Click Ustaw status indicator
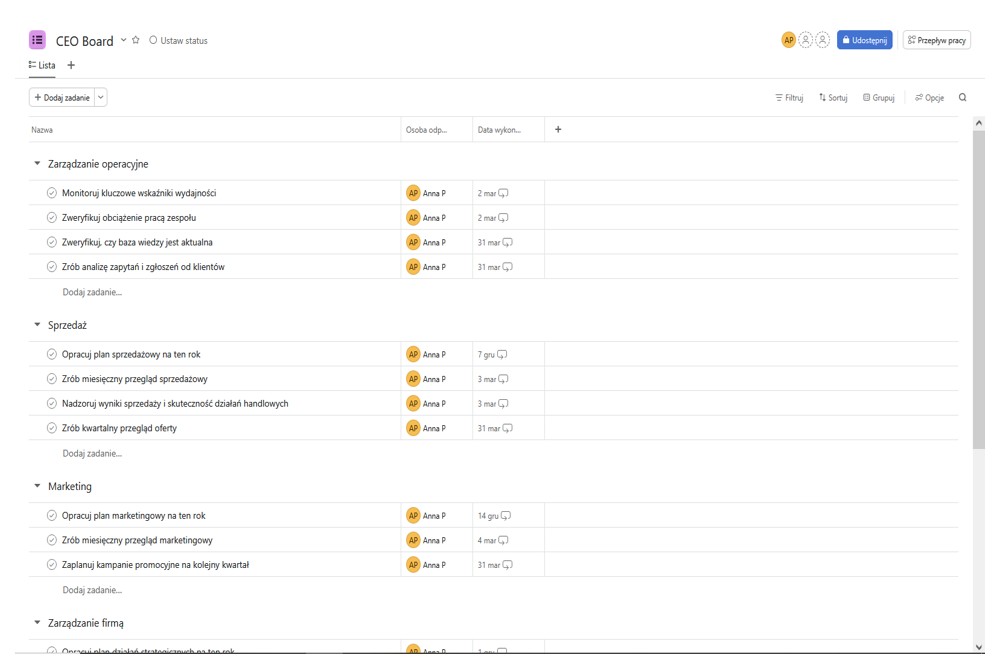1000x668 pixels. click(178, 41)
